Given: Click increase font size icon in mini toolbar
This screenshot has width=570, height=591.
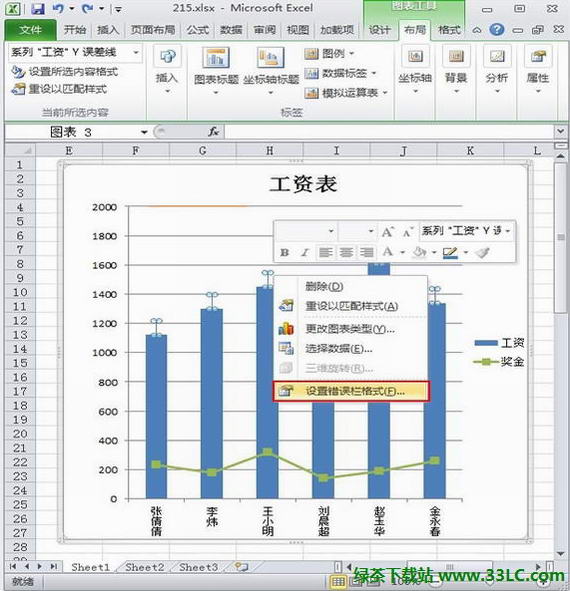Looking at the screenshot, I should [388, 231].
